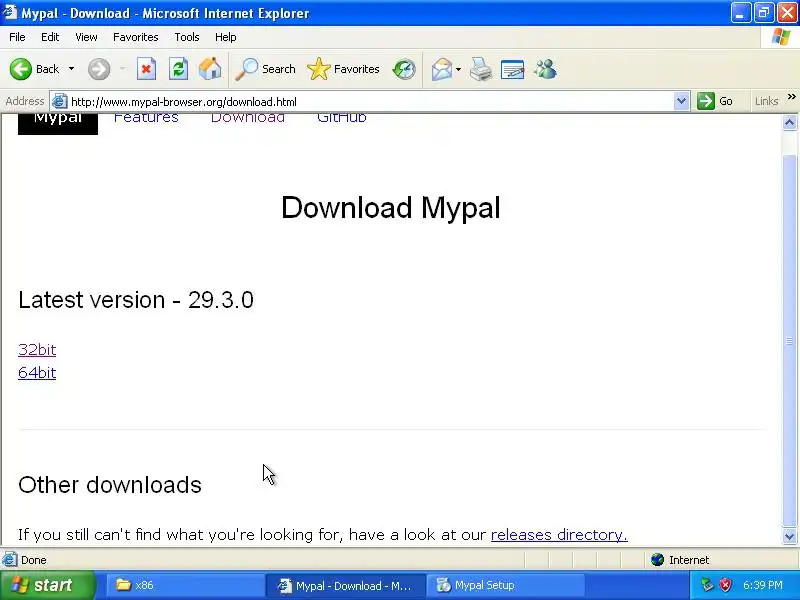This screenshot has width=800, height=600.
Task: Click the red security shield tray icon
Action: click(725, 585)
